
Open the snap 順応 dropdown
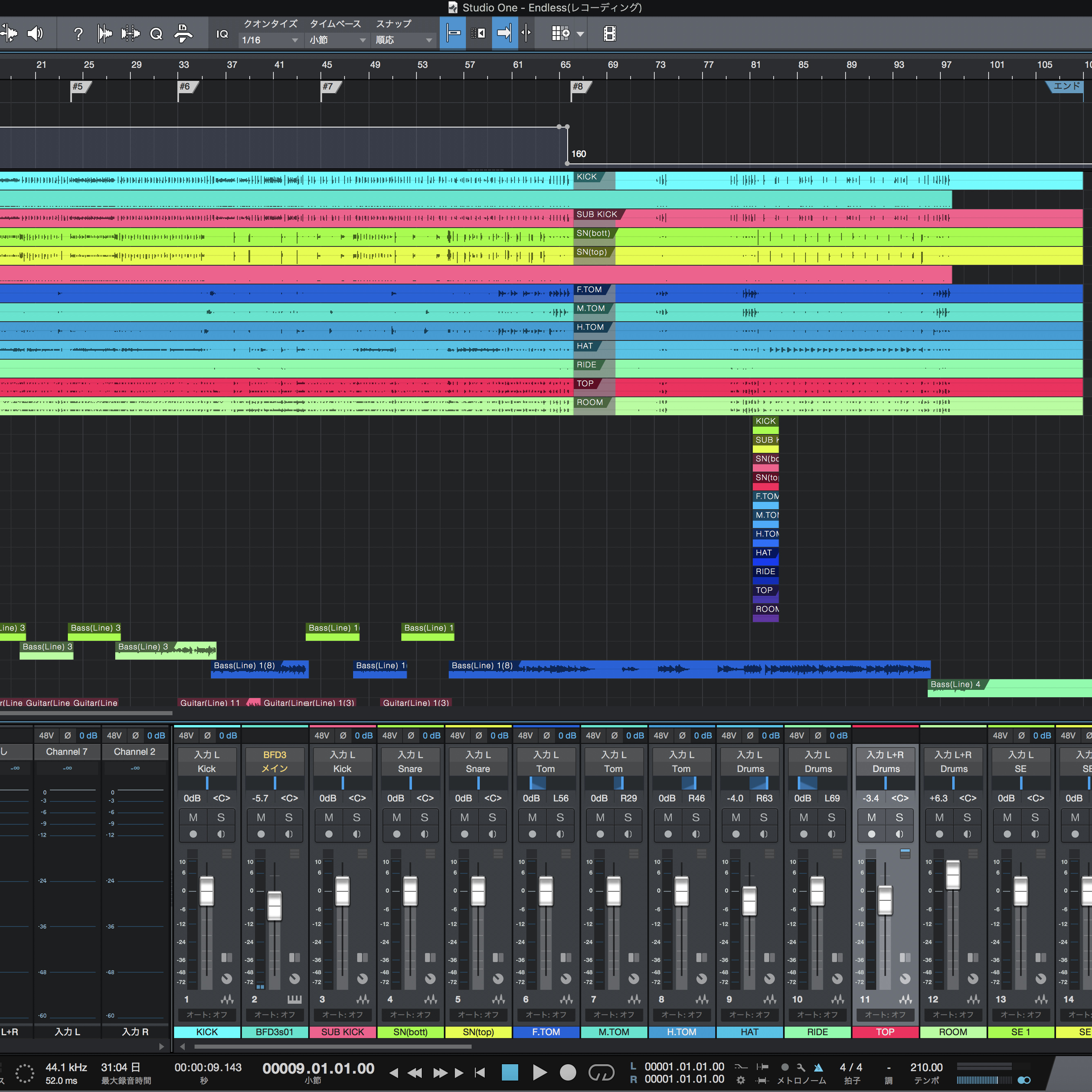click(x=403, y=40)
